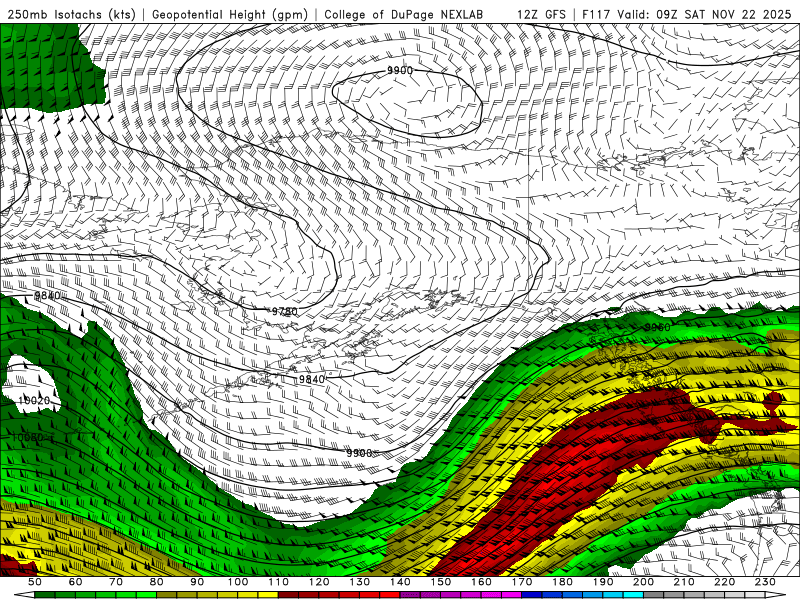The height and width of the screenshot is (600, 800).
Task: Click the 130 knot scale label
Action: tap(359, 582)
